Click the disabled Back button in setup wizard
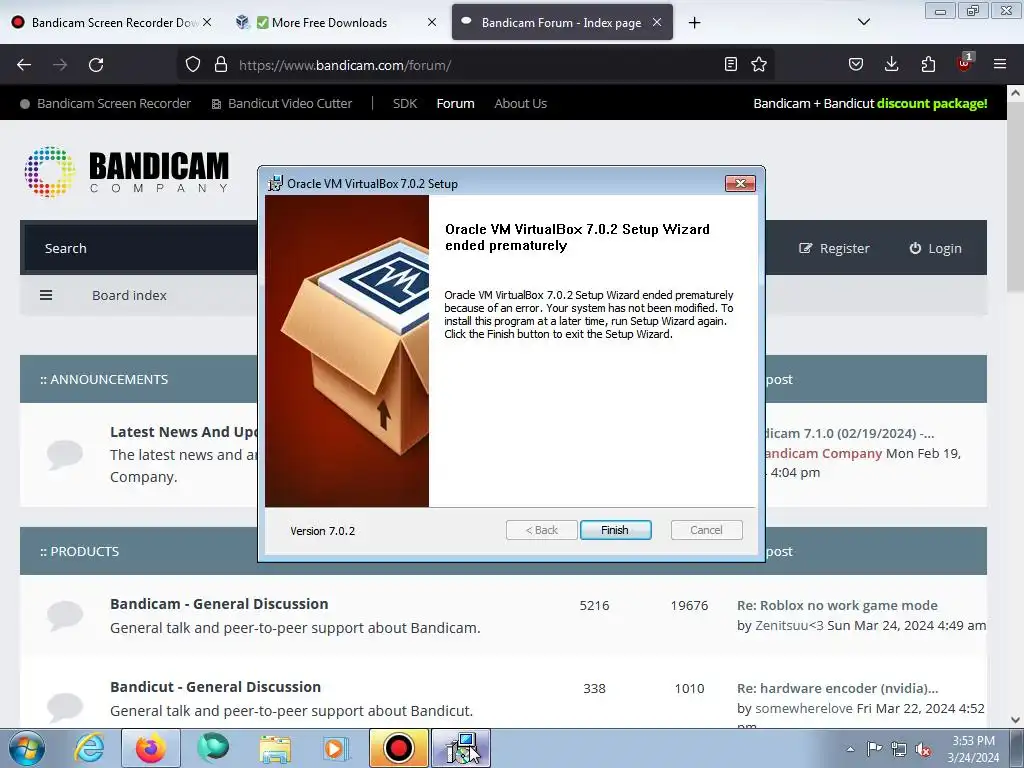This screenshot has height=768, width=1024. pyautogui.click(x=541, y=530)
